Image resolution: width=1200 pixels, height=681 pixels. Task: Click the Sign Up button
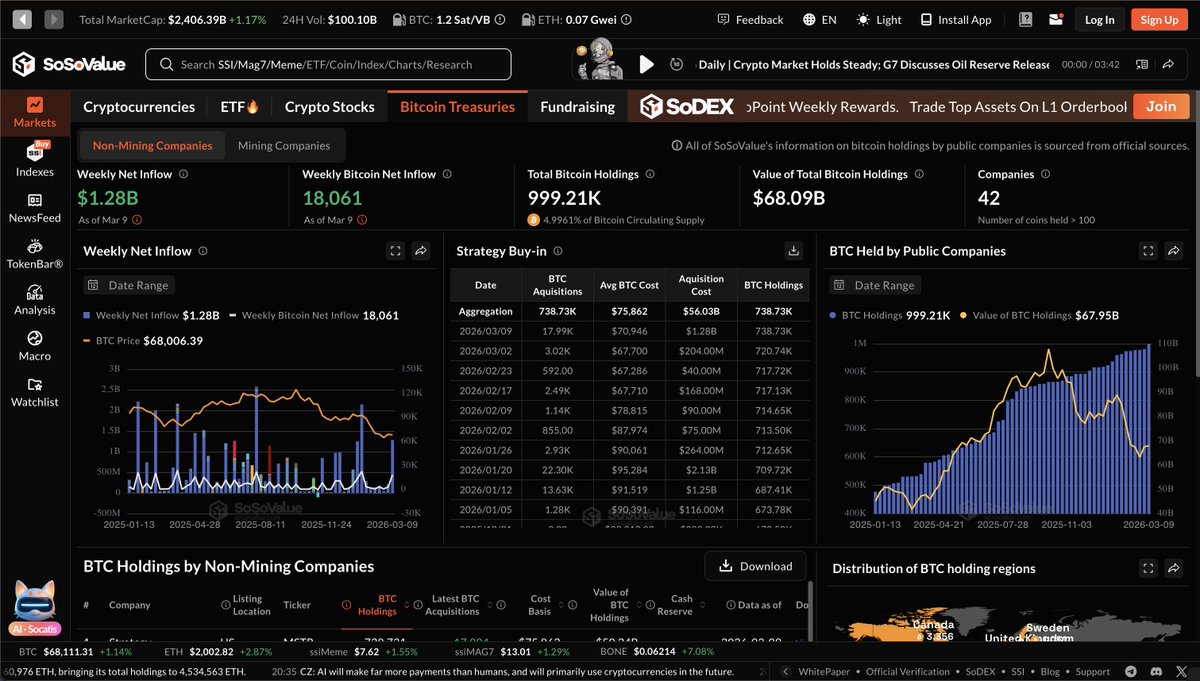1159,19
